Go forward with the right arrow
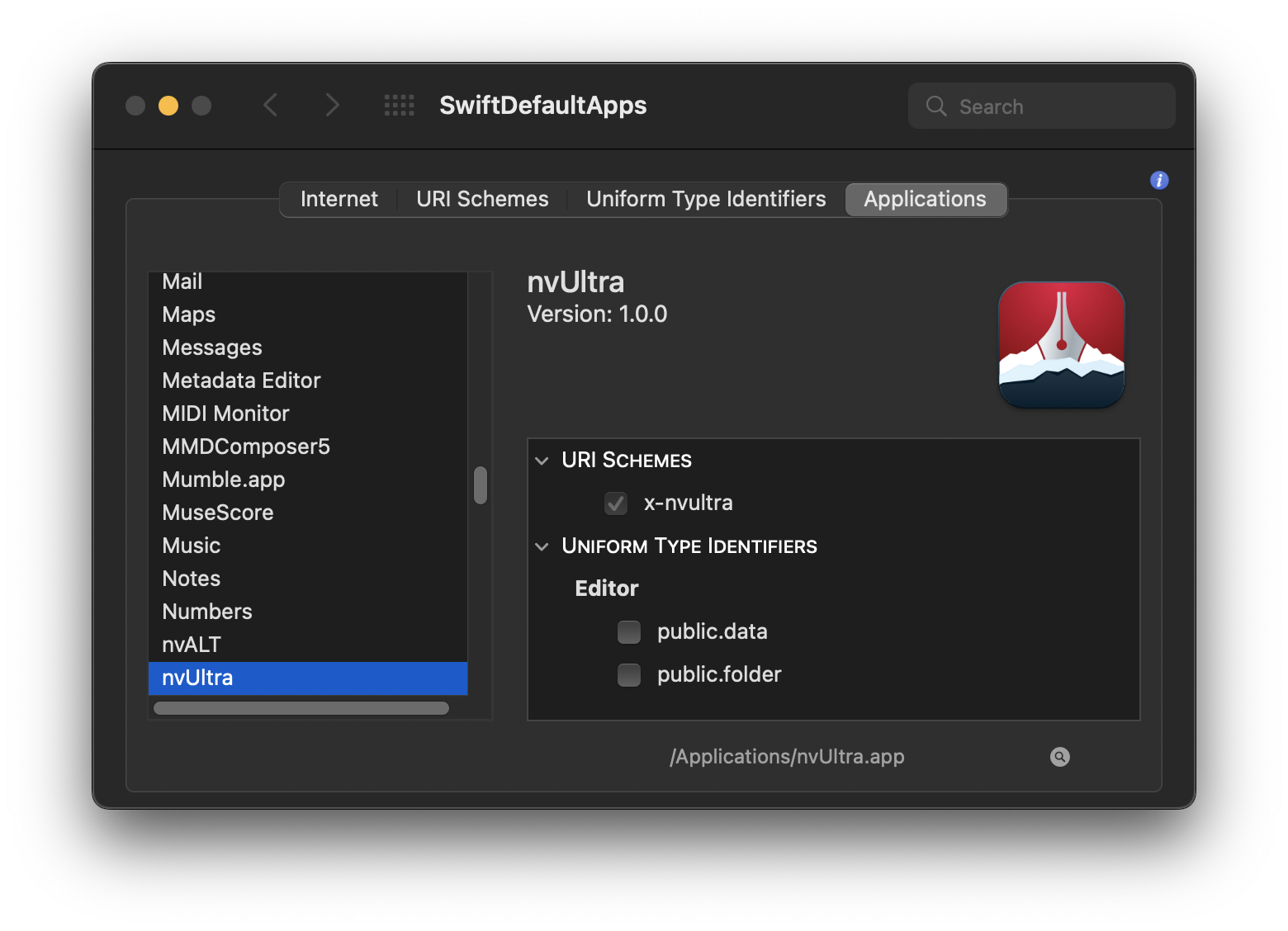 click(x=332, y=106)
